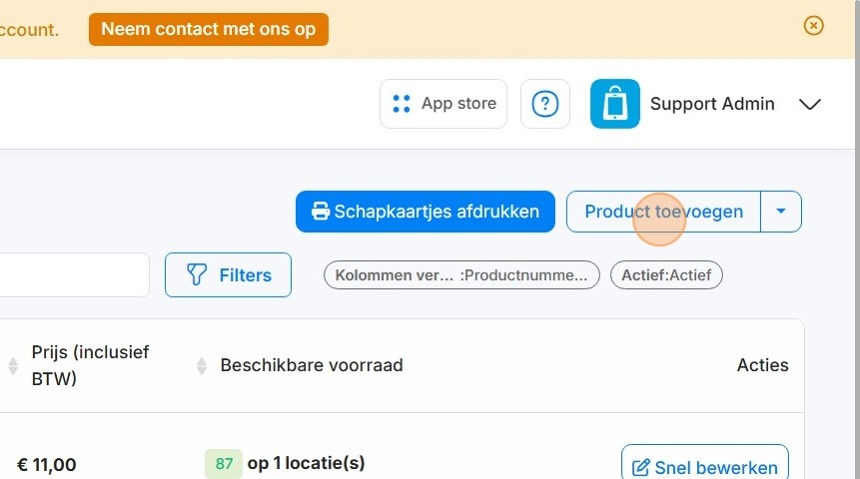Click the Product toevoegen button
Image resolution: width=860 pixels, height=479 pixels.
click(664, 211)
